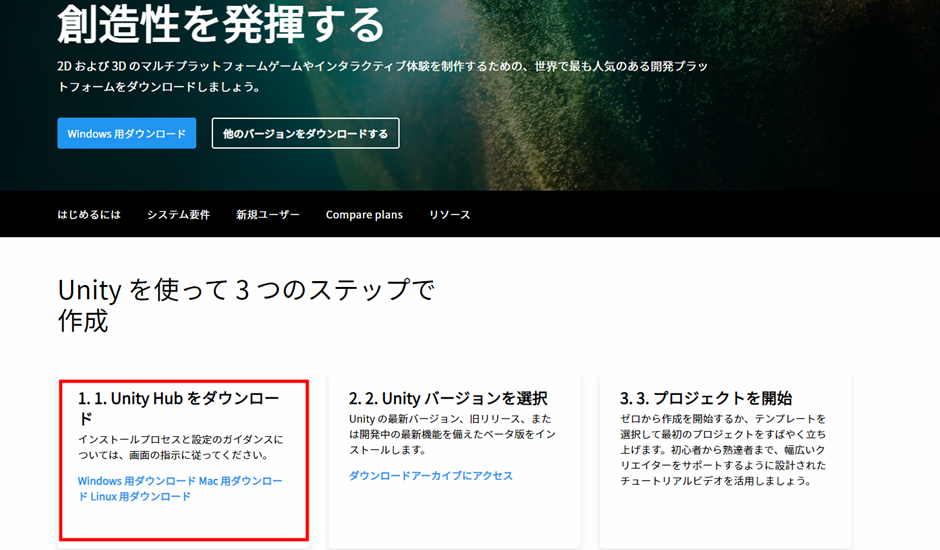The width and height of the screenshot is (940, 550).
Task: Click Windows 用ダウンロード link in Unity Hub card
Action: pyautogui.click(x=136, y=481)
